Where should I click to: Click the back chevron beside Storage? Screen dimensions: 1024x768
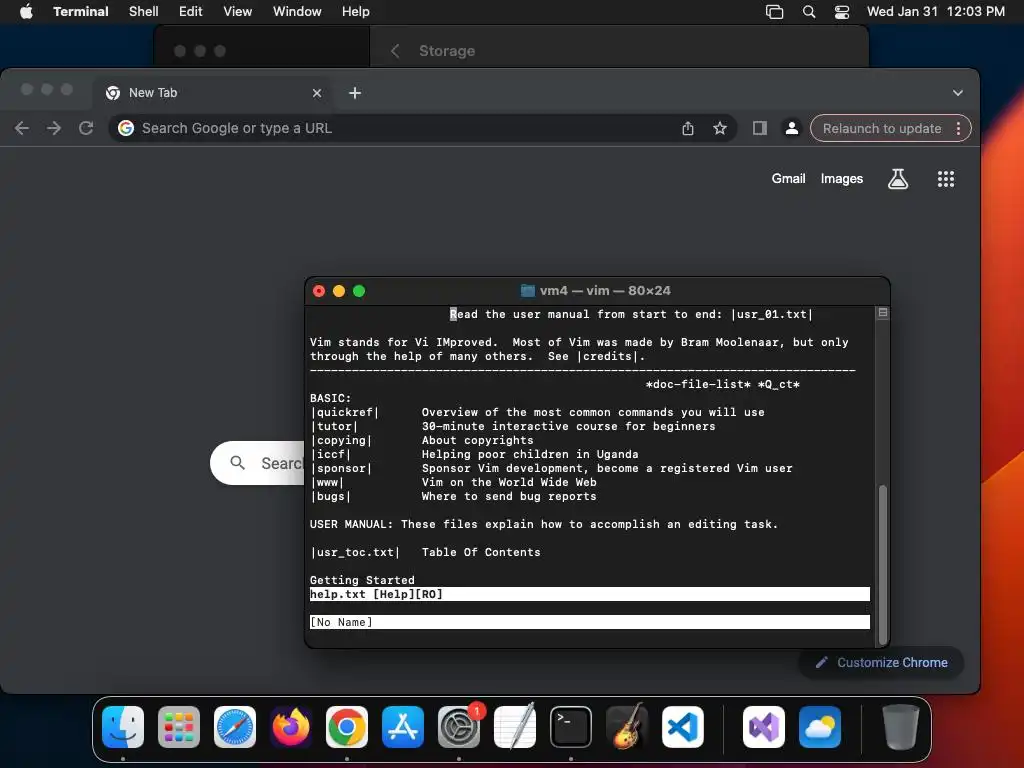click(x=395, y=51)
